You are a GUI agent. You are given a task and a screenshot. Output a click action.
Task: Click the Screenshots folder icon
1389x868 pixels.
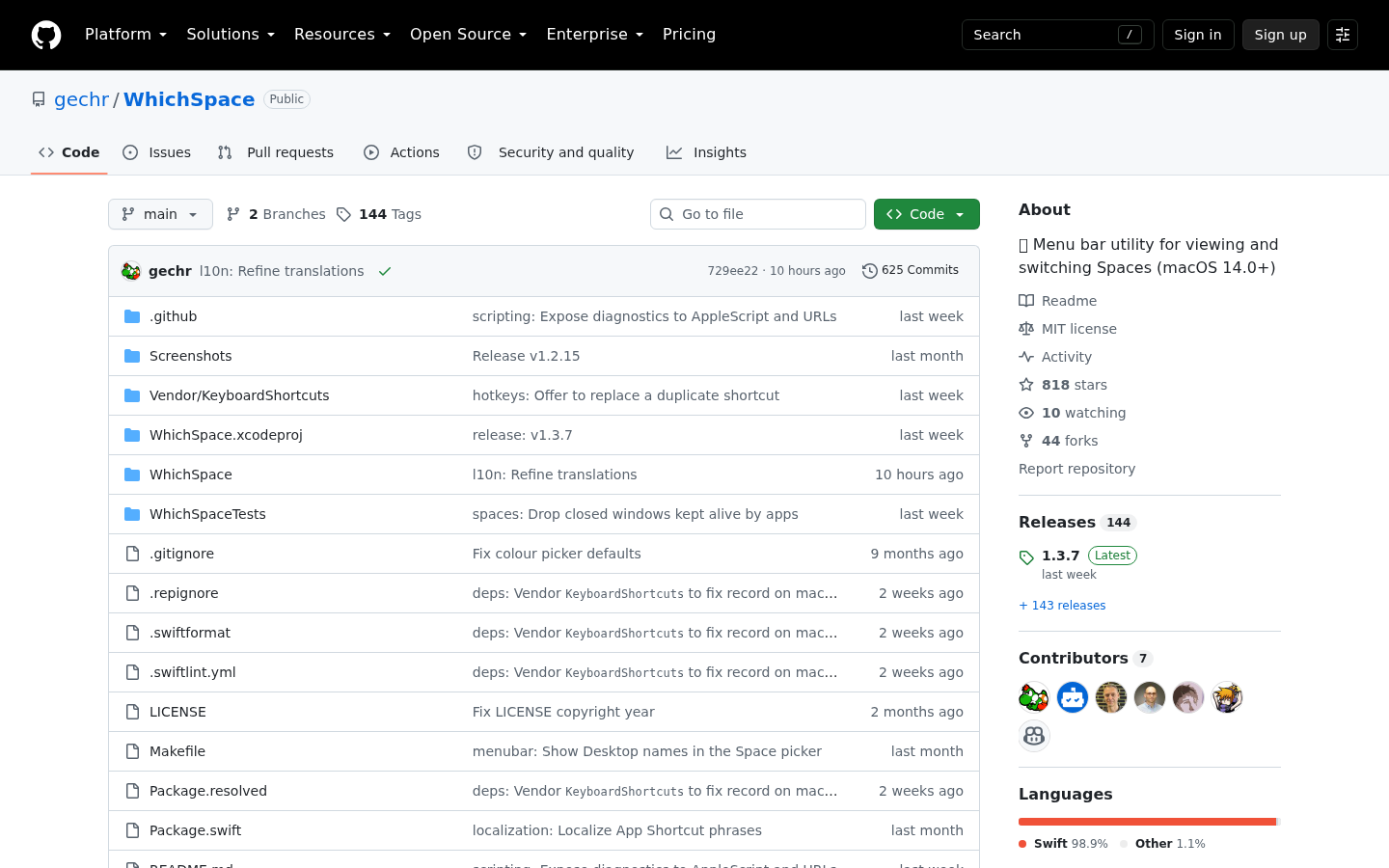point(132,356)
